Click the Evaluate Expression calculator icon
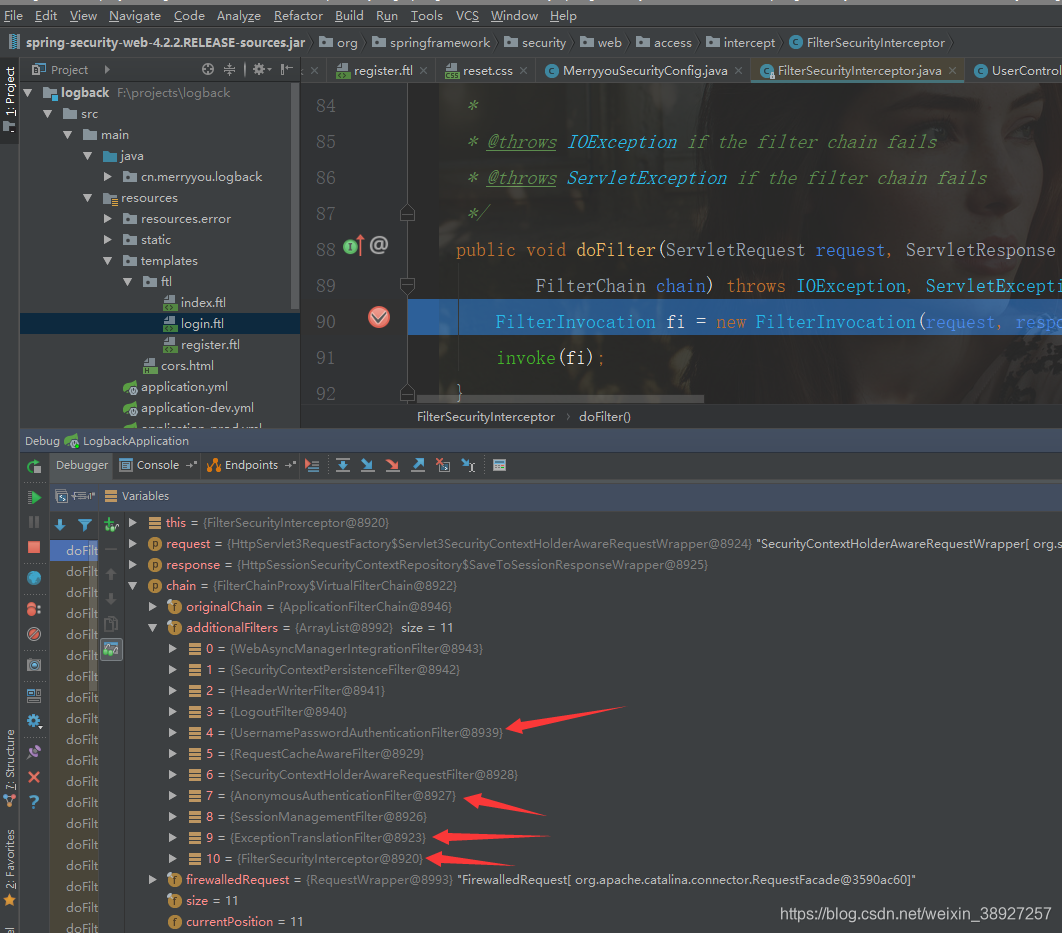This screenshot has height=933, width=1062. (x=499, y=465)
